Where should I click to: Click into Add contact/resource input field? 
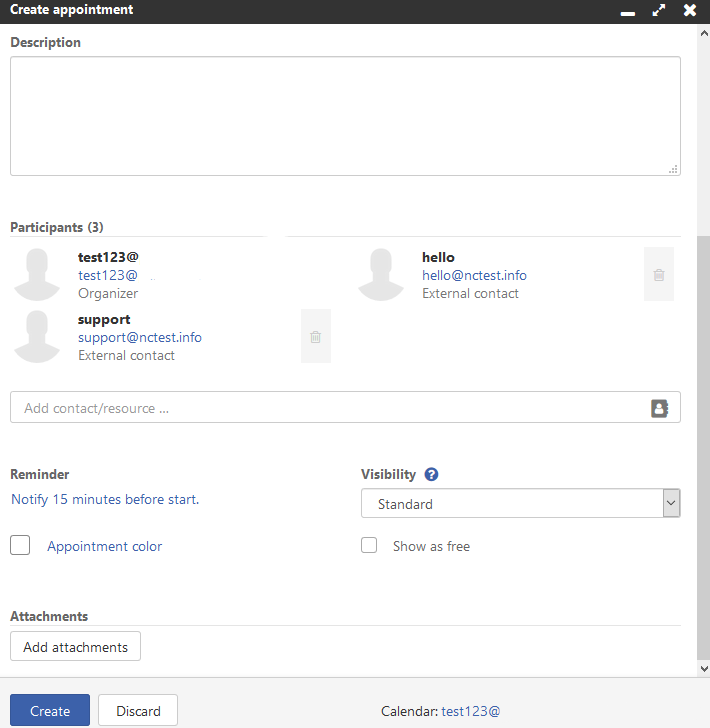(330, 408)
